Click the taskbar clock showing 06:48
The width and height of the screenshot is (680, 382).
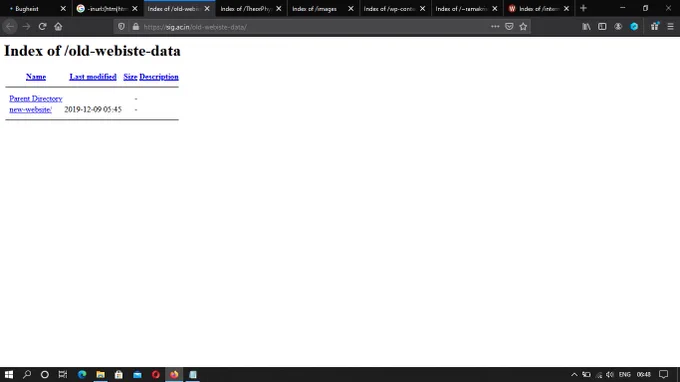pyautogui.click(x=644, y=375)
